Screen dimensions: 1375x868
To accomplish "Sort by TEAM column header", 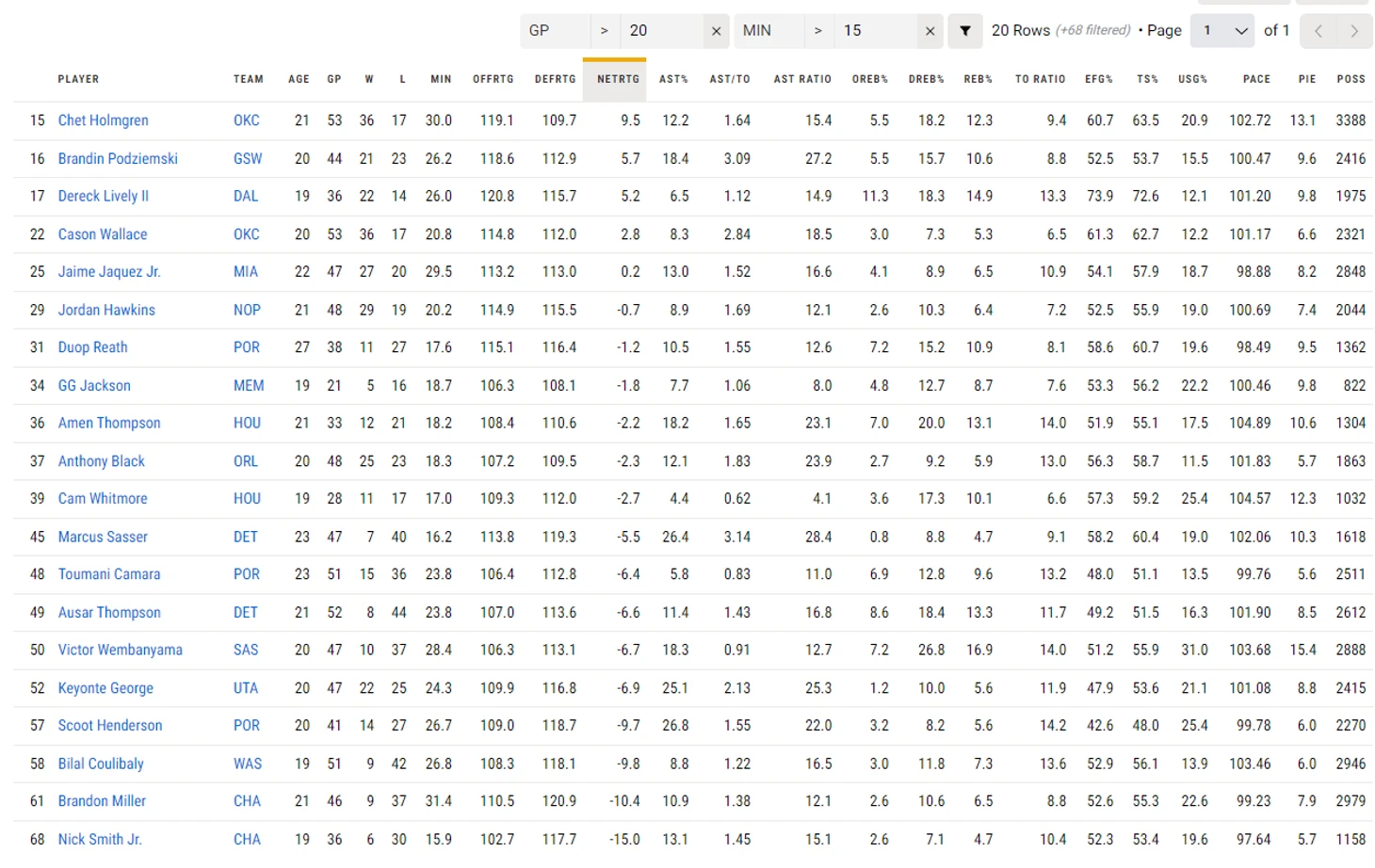I will click(x=249, y=79).
